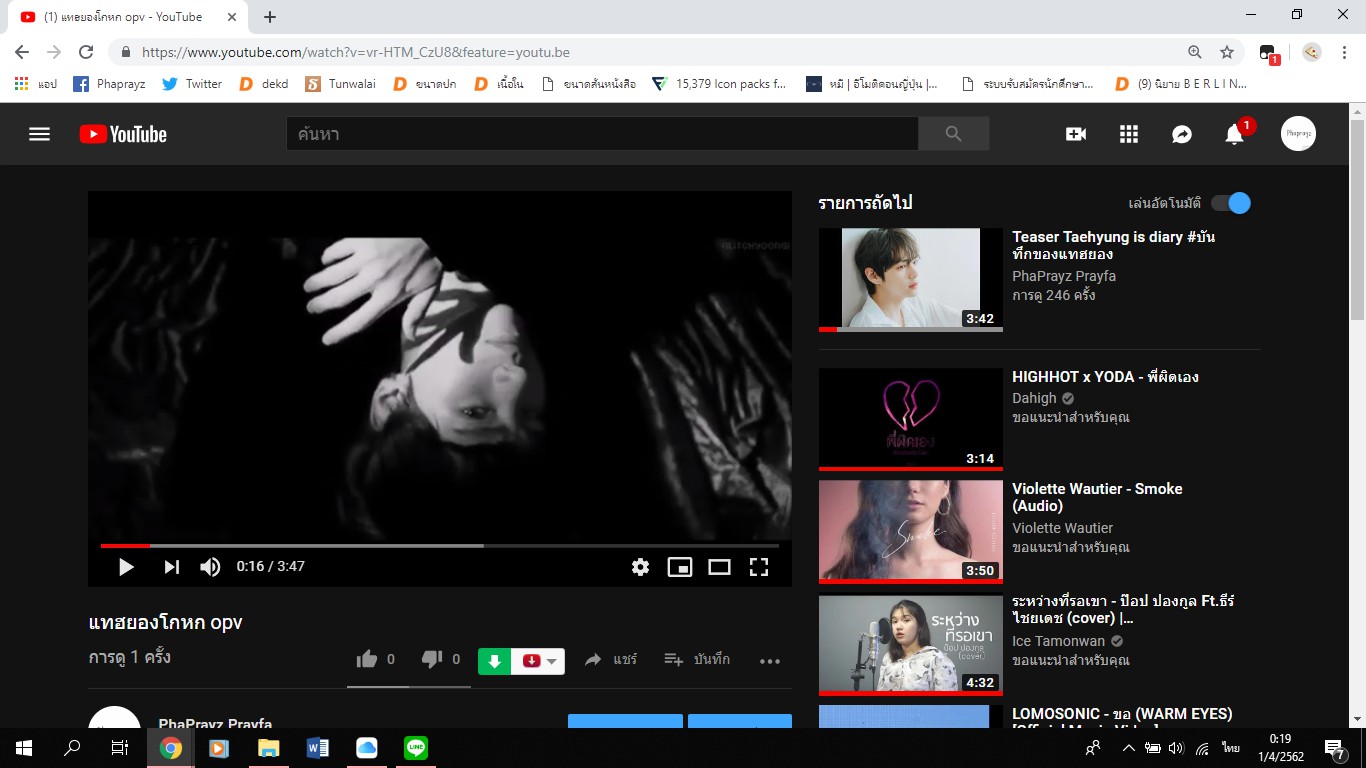Open the Teaser Taehyung is diary thumbnail
Image resolution: width=1366 pixels, height=768 pixels.
[x=911, y=279]
